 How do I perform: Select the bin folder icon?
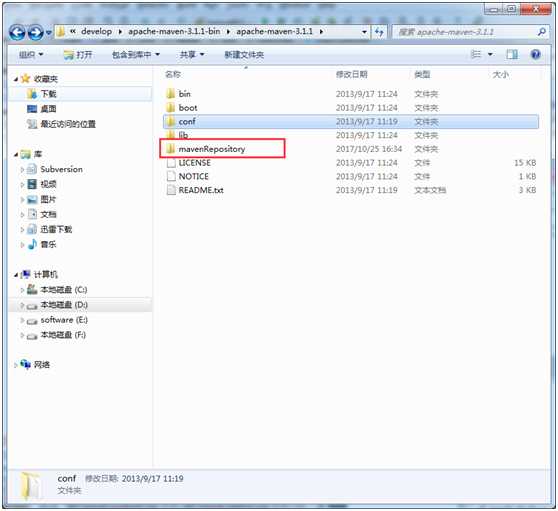click(171, 94)
